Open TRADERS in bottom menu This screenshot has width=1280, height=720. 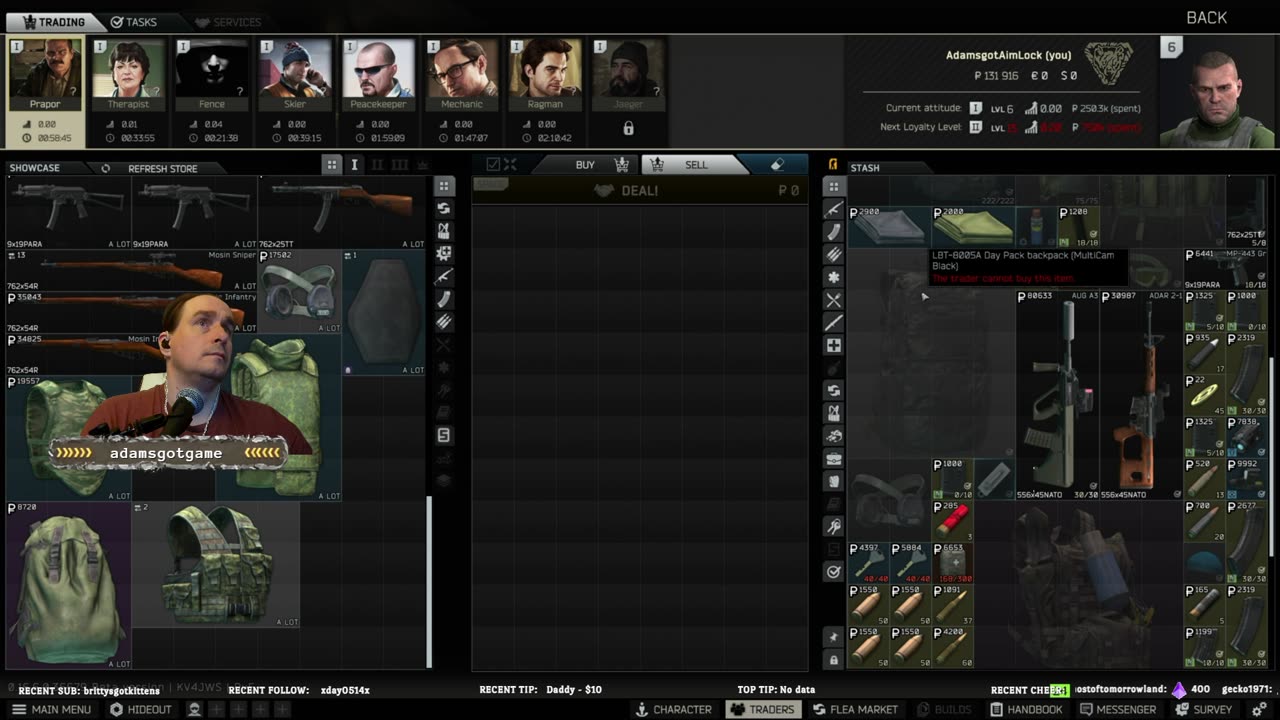[x=761, y=709]
